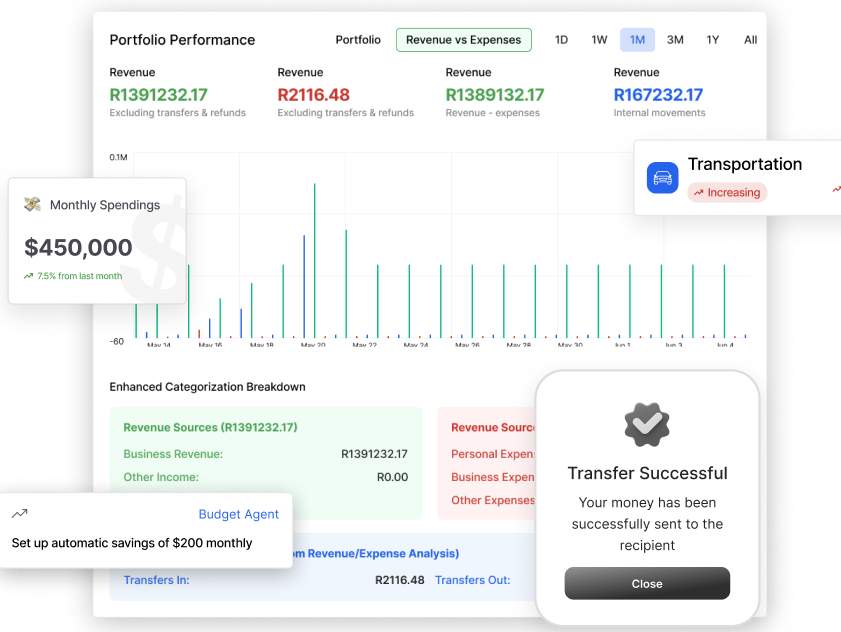Viewport: 841px width, 632px height.
Task: Click the Transportation car icon
Action: point(662,178)
